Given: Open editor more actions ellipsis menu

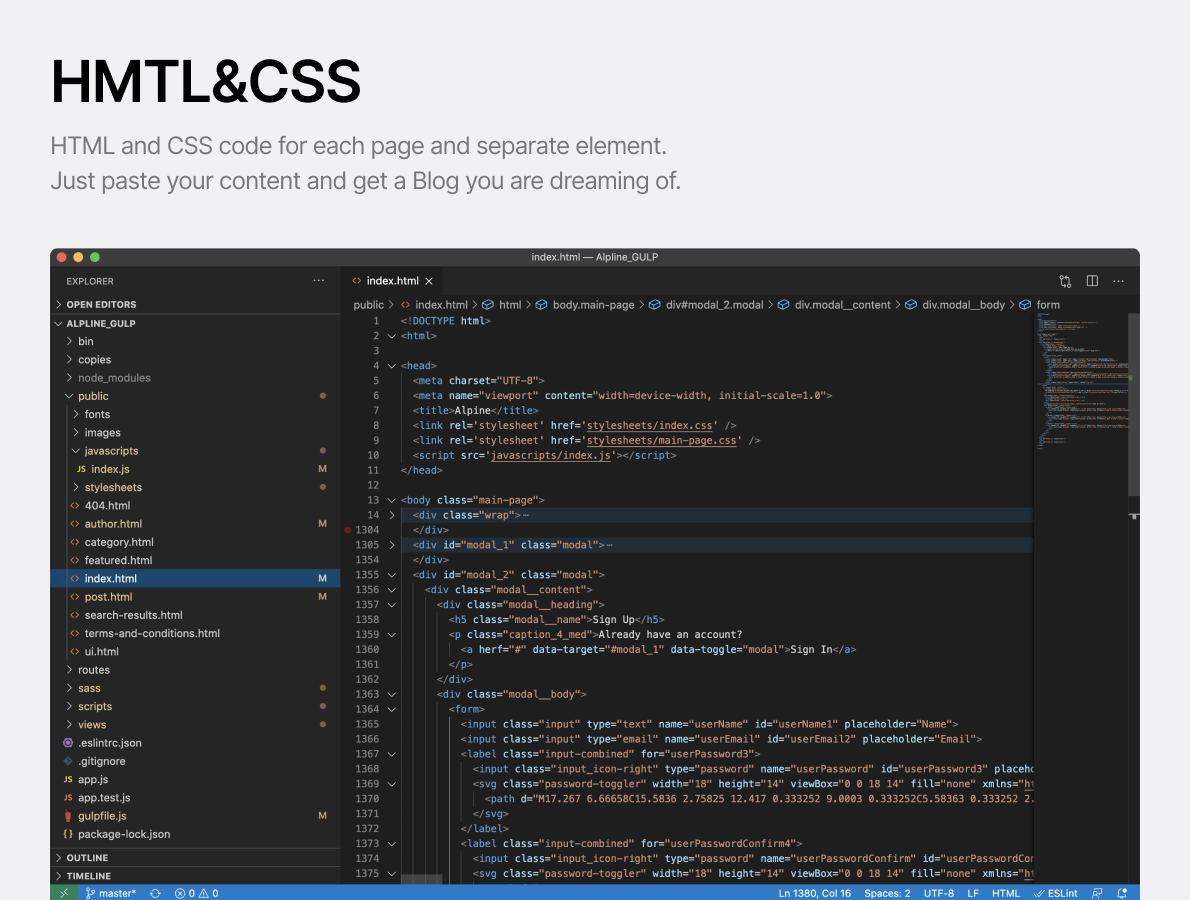Looking at the screenshot, I should click(1119, 281).
